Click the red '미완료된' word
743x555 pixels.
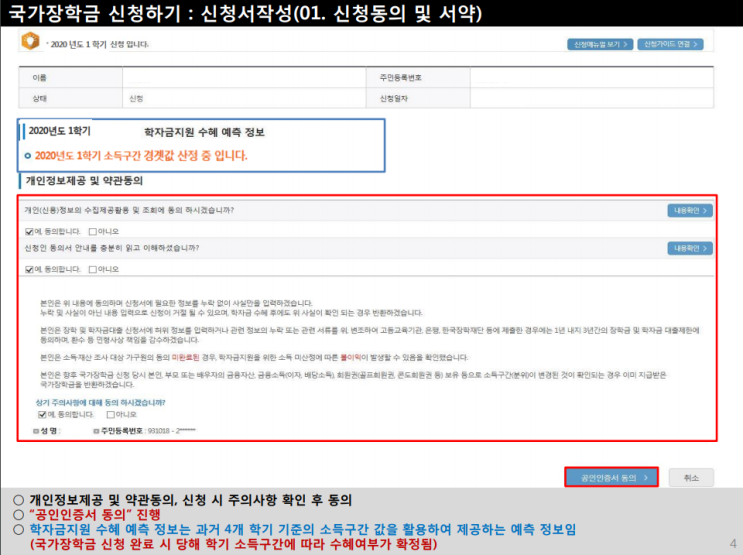click(185, 357)
